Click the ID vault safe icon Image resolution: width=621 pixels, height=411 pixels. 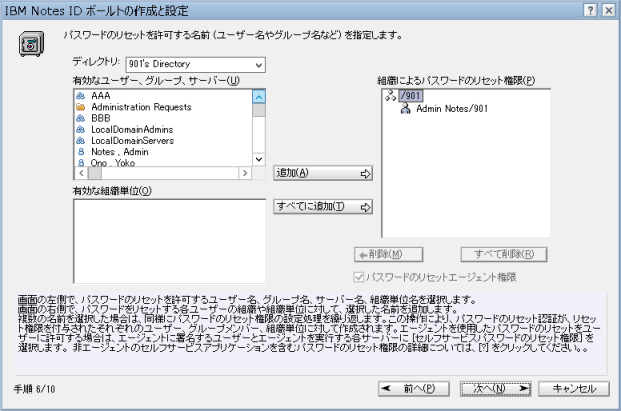(x=31, y=44)
